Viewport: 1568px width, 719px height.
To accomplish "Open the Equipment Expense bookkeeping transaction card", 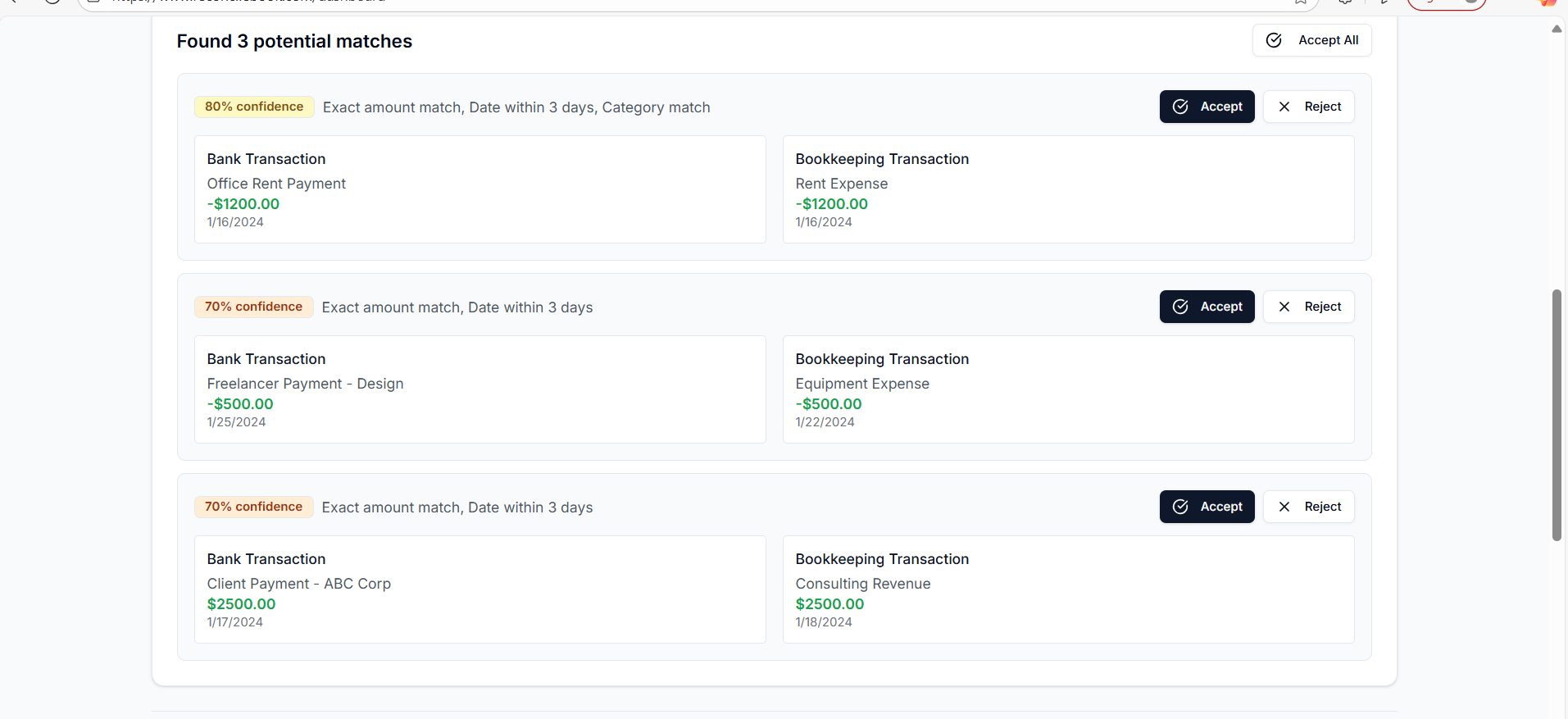I will [x=1068, y=389].
